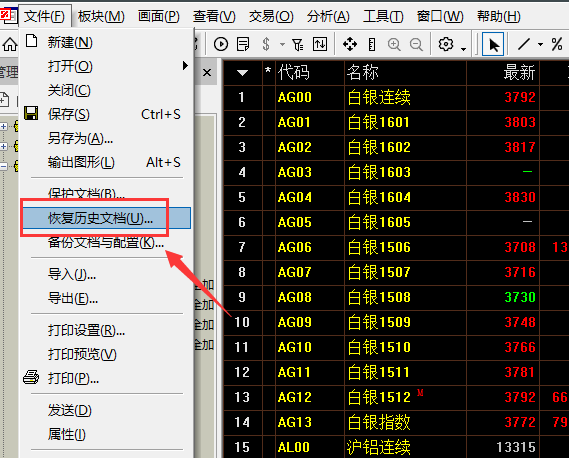
Task: Click the 名称 column header
Action: point(405,73)
